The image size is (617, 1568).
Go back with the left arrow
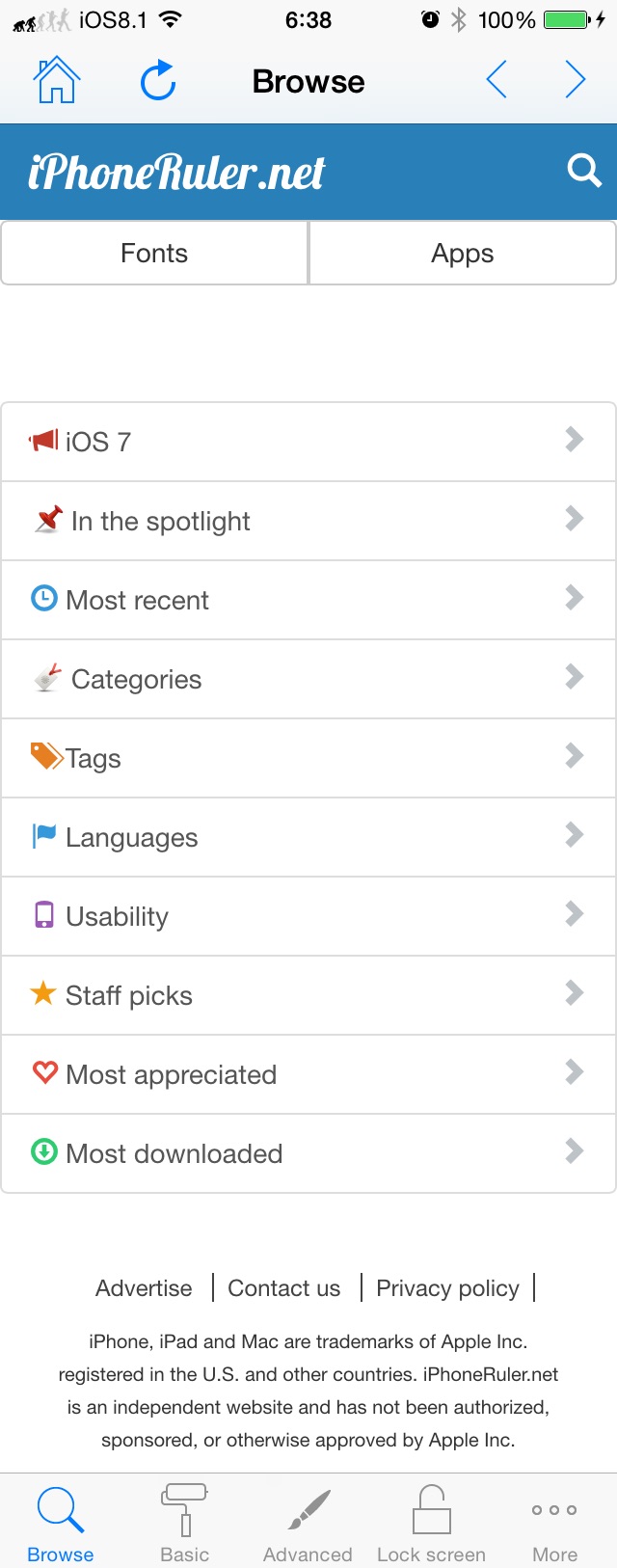[x=497, y=80]
